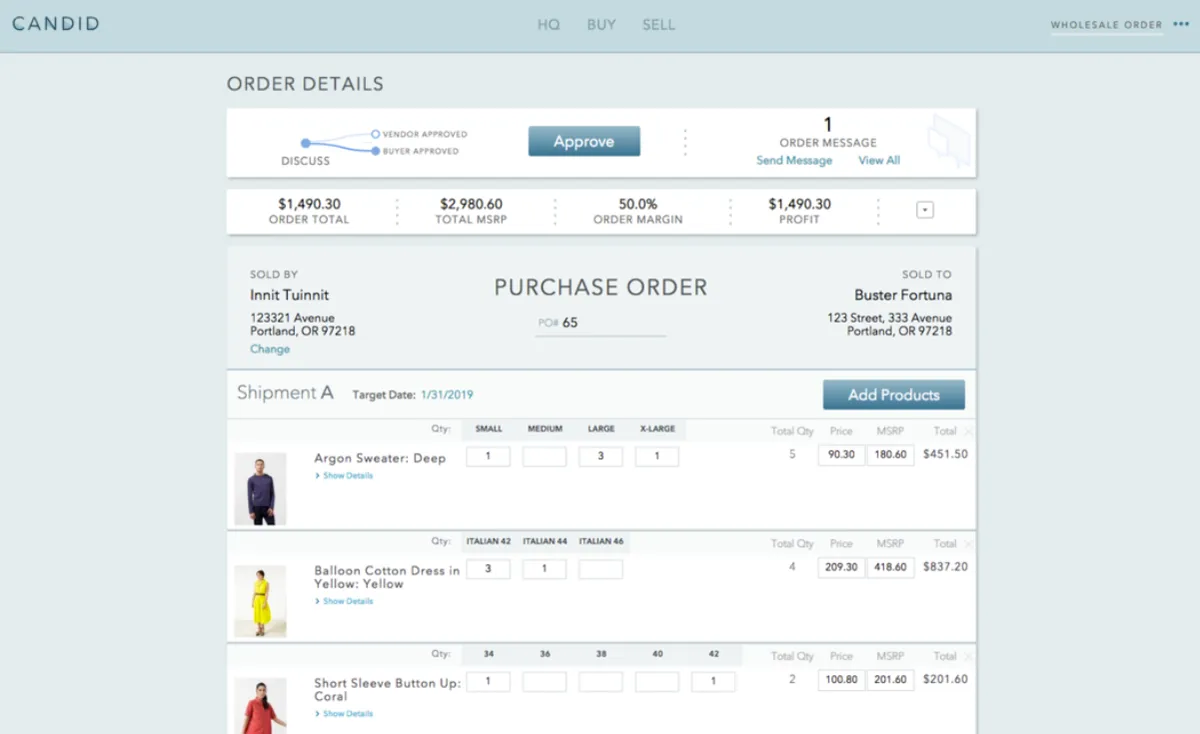Click the Argon Sweater product thumbnail

pyautogui.click(x=260, y=489)
